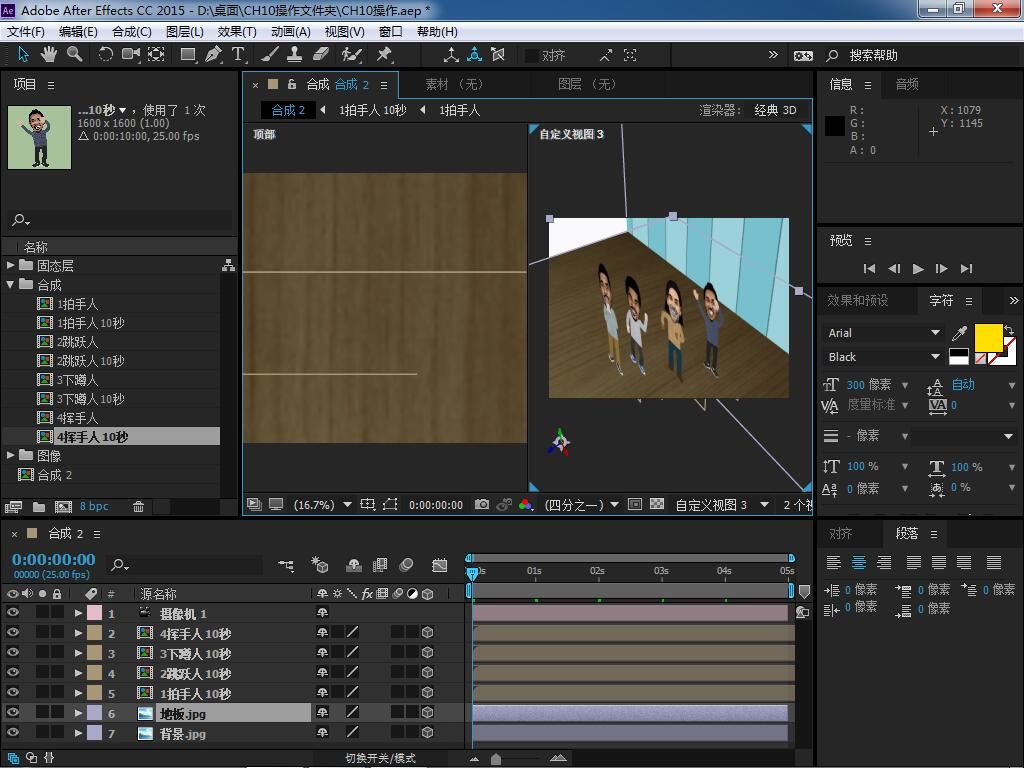Screen dimensions: 1024x768
Task: Toggle 3D layer switch for 背景.jpg
Action: (428, 733)
